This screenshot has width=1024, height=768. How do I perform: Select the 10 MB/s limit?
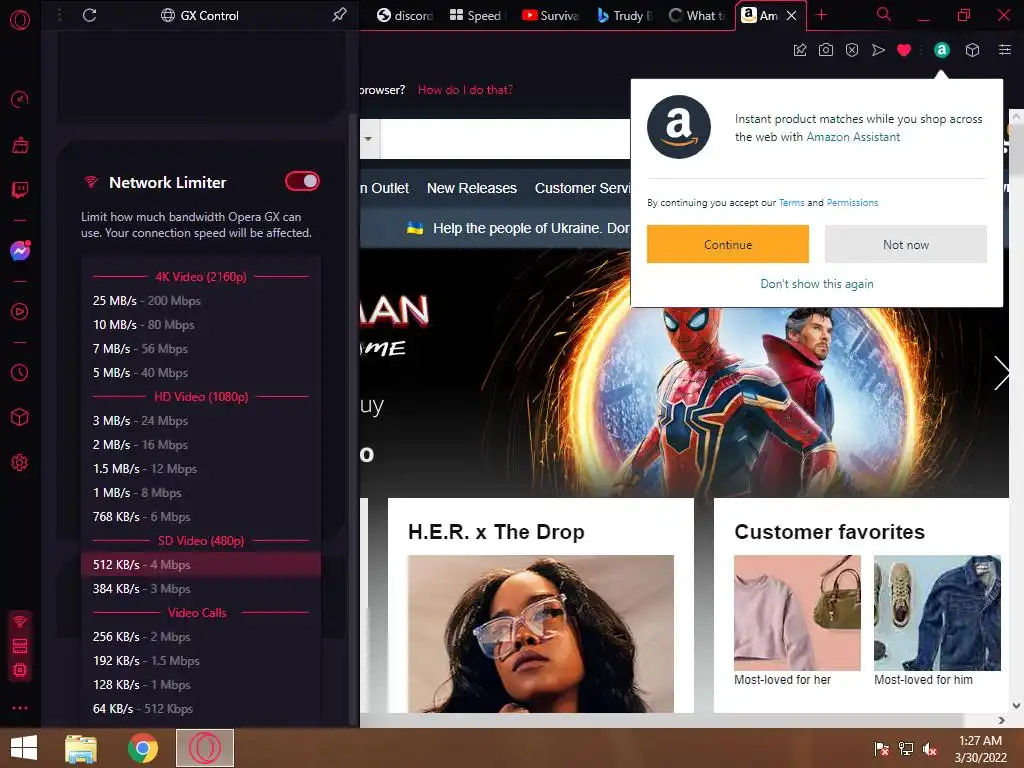point(201,325)
